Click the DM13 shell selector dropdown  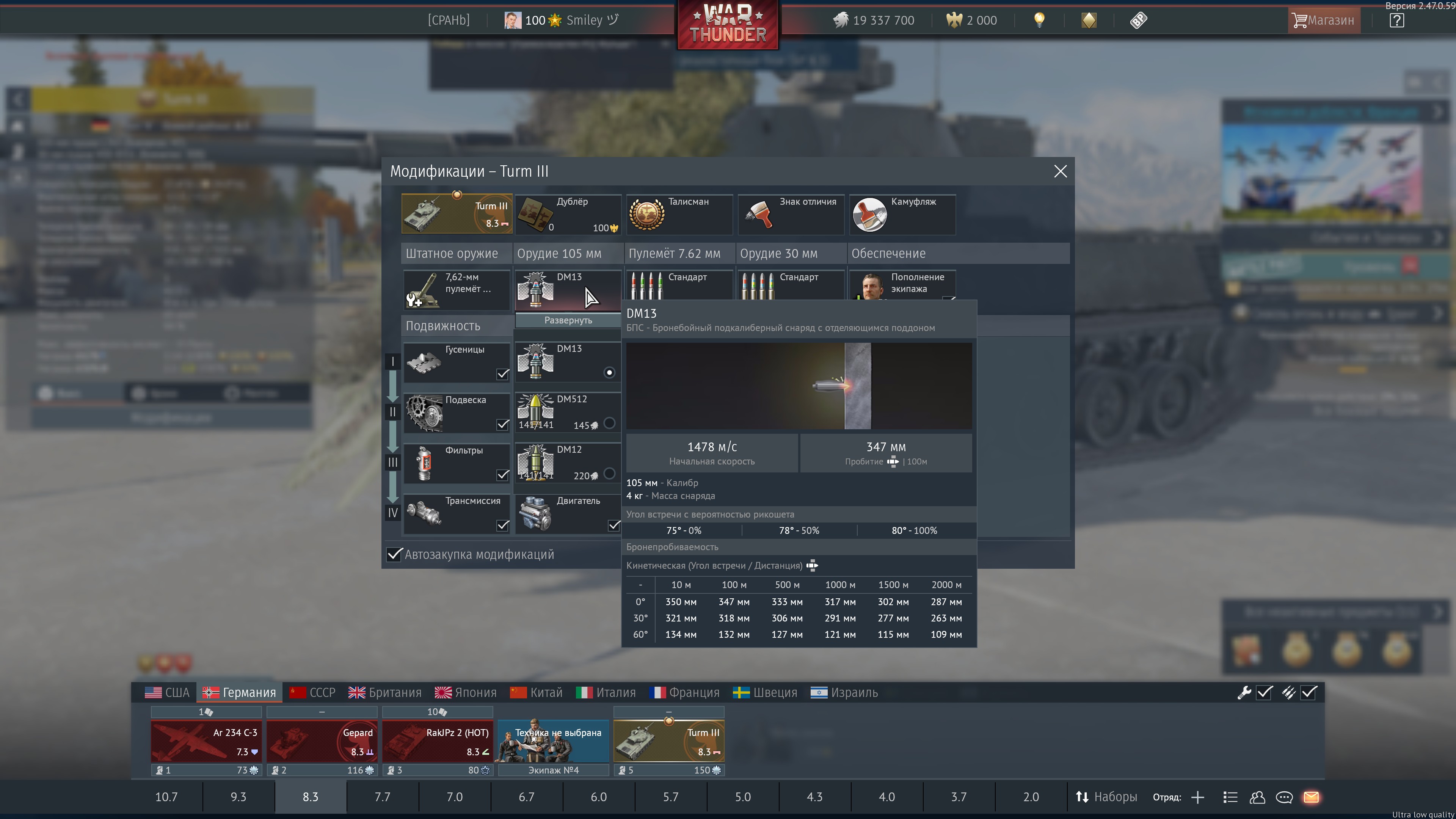[x=568, y=290]
